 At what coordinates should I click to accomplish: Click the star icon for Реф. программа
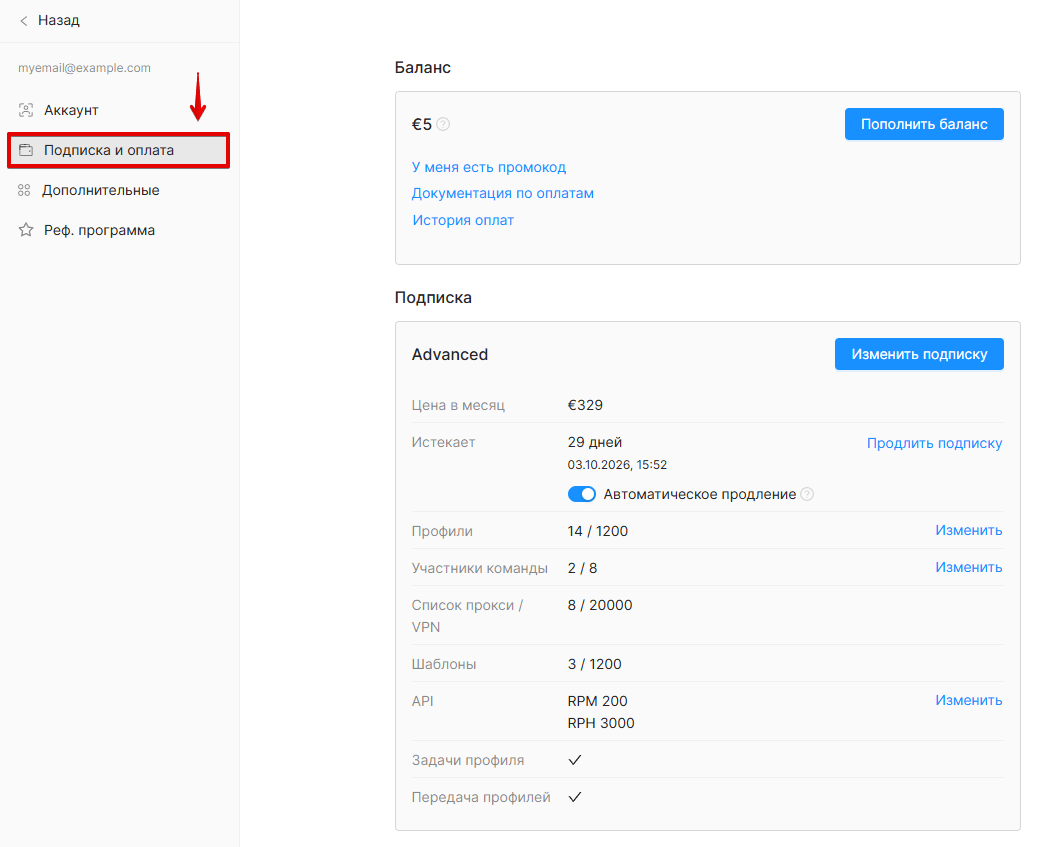(26, 230)
